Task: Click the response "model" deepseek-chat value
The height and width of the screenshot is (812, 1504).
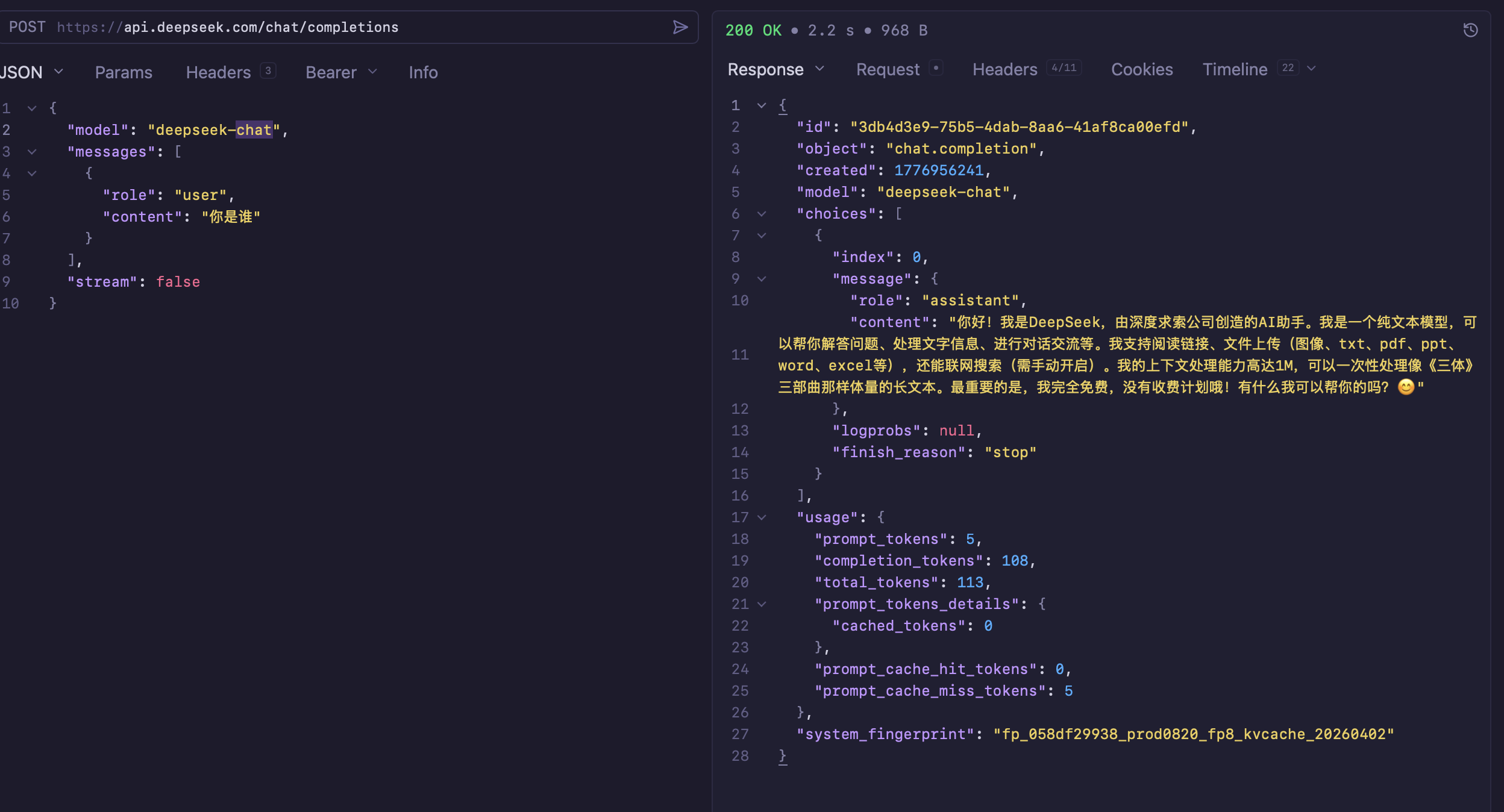Action: click(944, 192)
